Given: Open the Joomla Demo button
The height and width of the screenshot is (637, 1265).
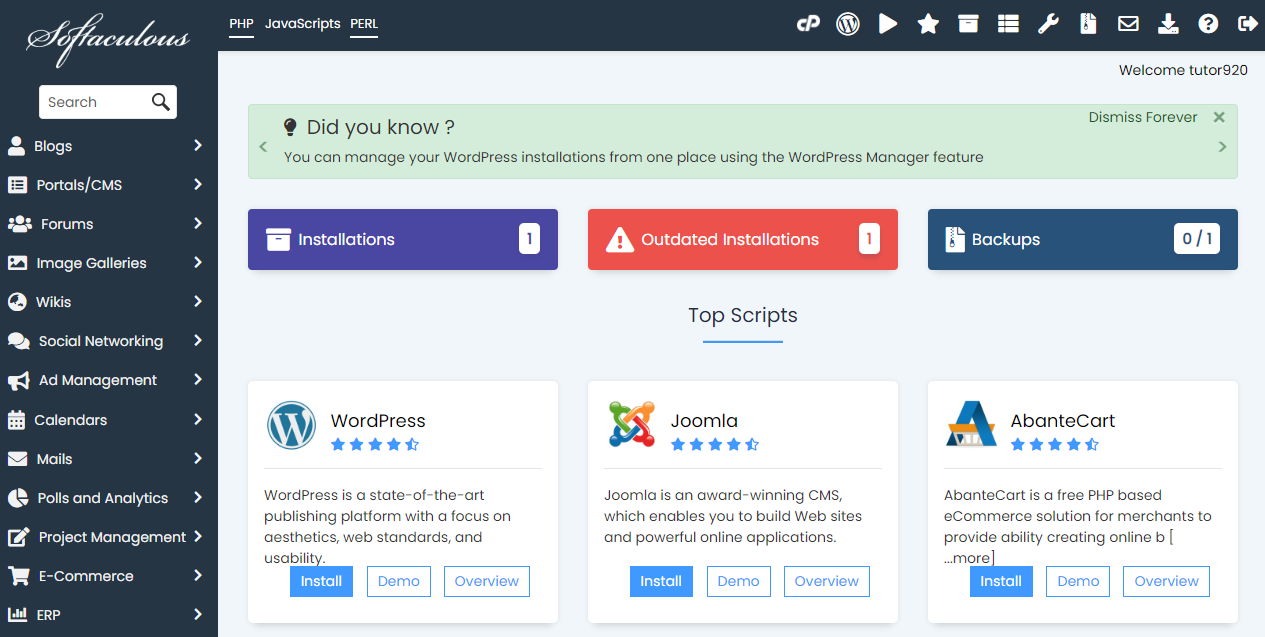Looking at the screenshot, I should click(x=738, y=581).
